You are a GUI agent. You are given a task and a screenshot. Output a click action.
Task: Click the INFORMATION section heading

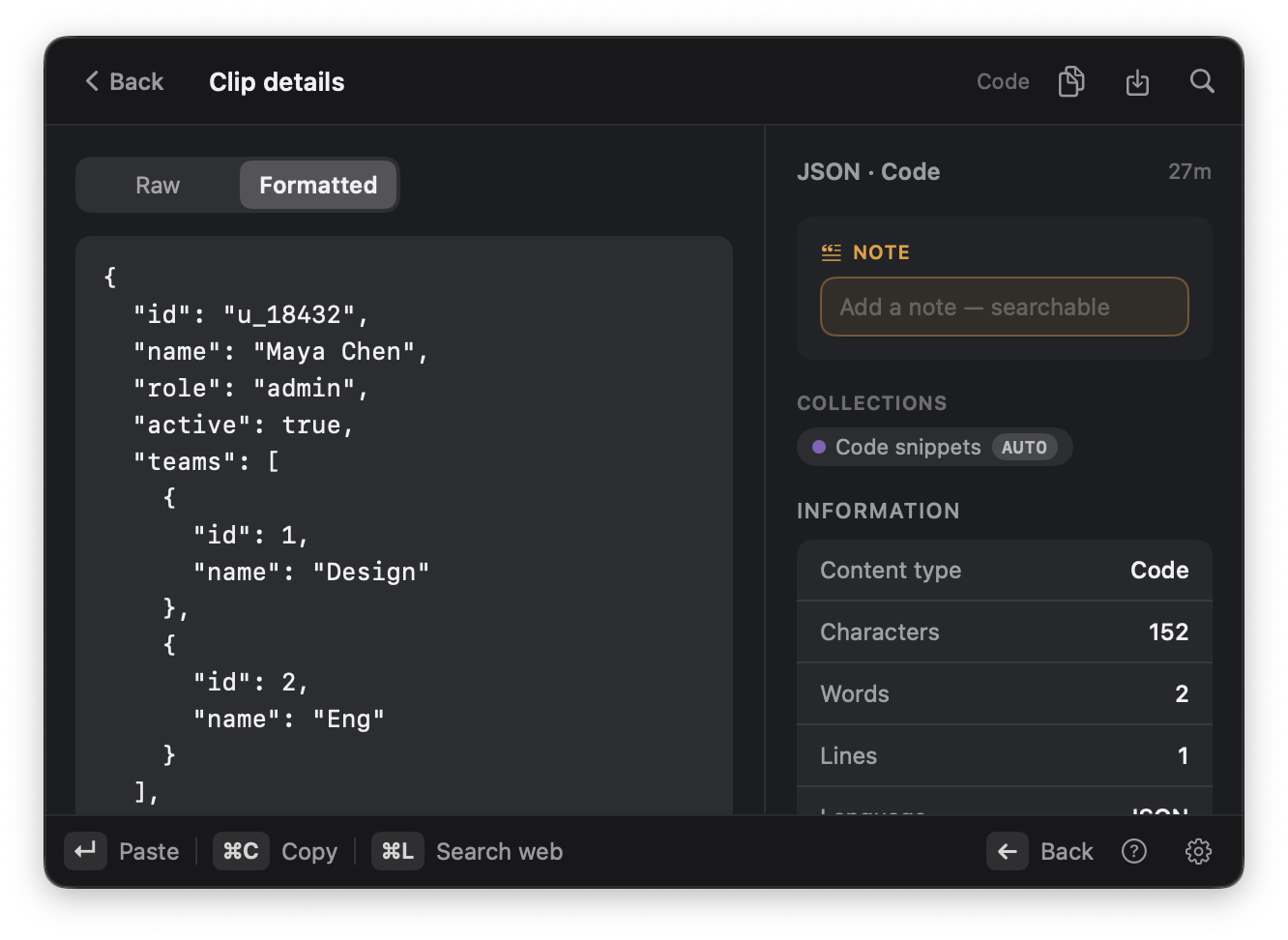point(878,511)
